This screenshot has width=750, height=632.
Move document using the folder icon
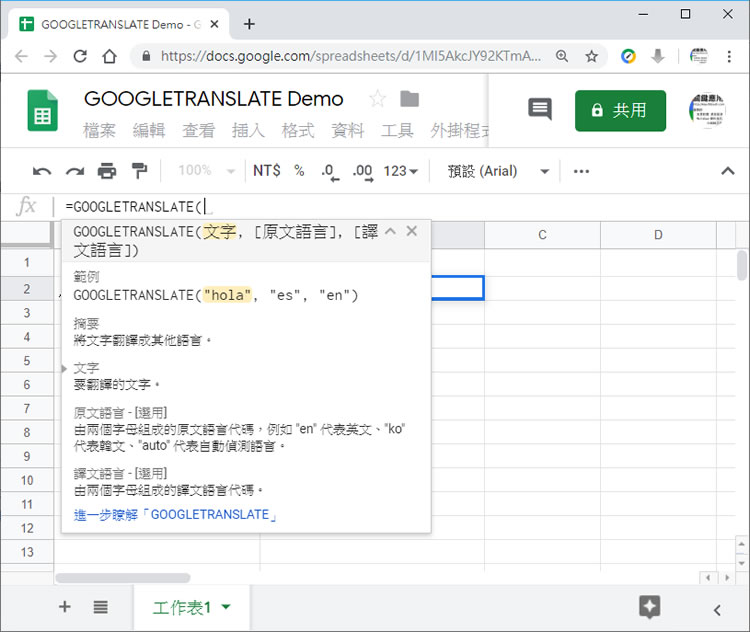click(409, 99)
